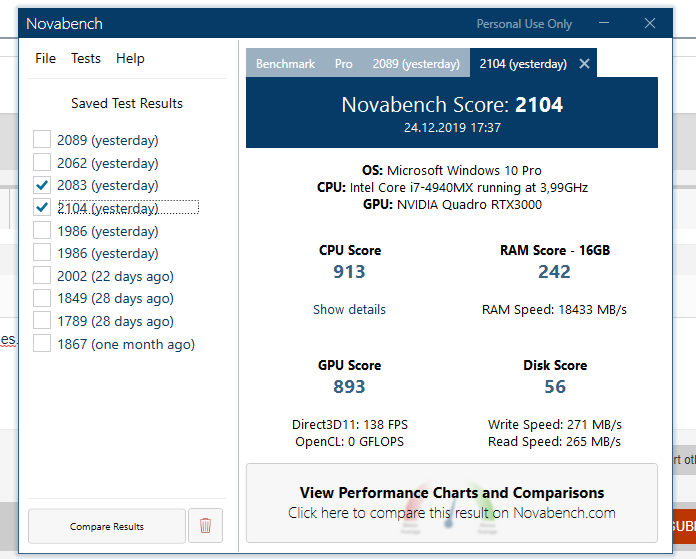Viewport: 696px width, 559px height.
Task: Click the OpenCL: 0 GFLOPS text
Action: 350,442
